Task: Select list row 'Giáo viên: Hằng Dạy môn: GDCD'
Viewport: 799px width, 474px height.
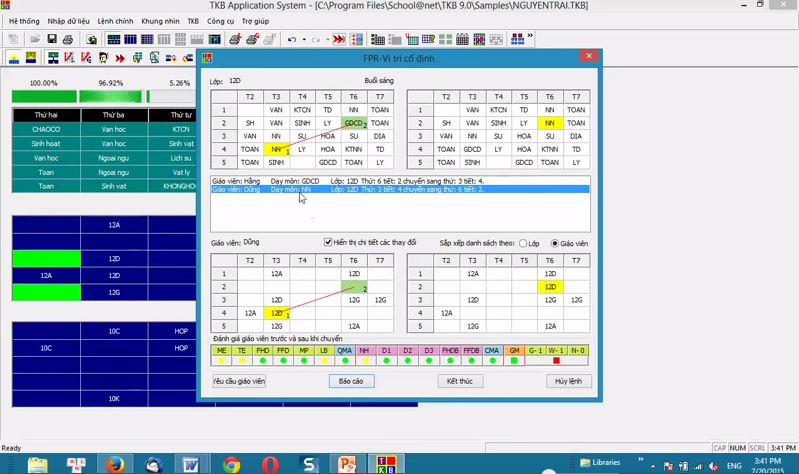Action: pyautogui.click(x=400, y=181)
